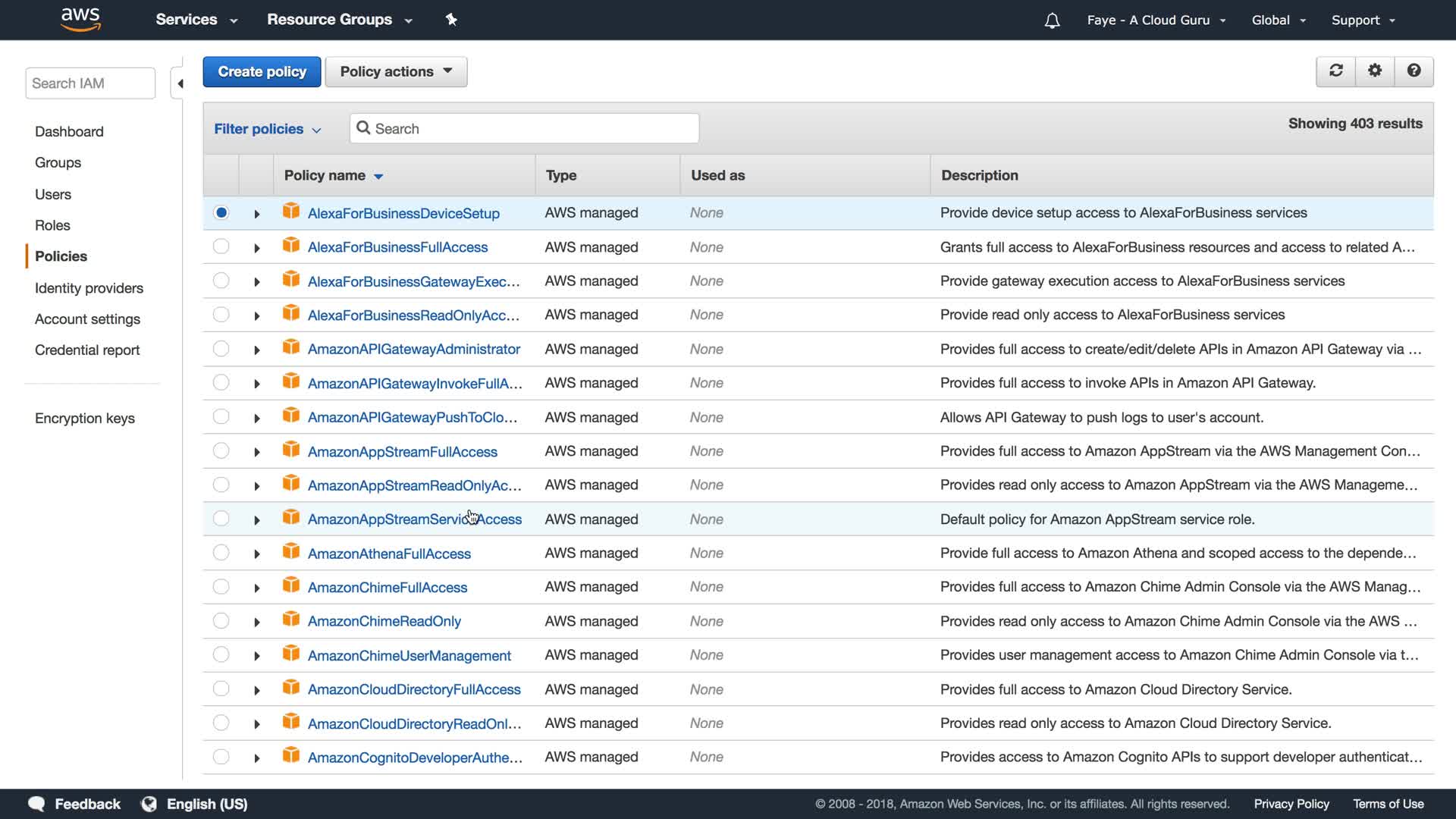The image size is (1456, 819).
Task: Expand the AmazonAPIGatewayAdministrator row details
Action: click(257, 350)
